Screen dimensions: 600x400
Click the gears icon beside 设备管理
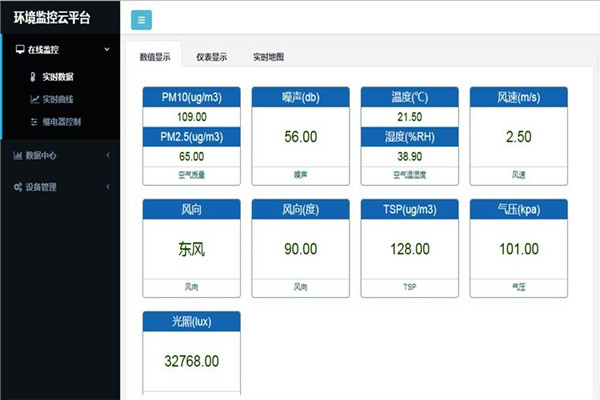[x=18, y=186]
